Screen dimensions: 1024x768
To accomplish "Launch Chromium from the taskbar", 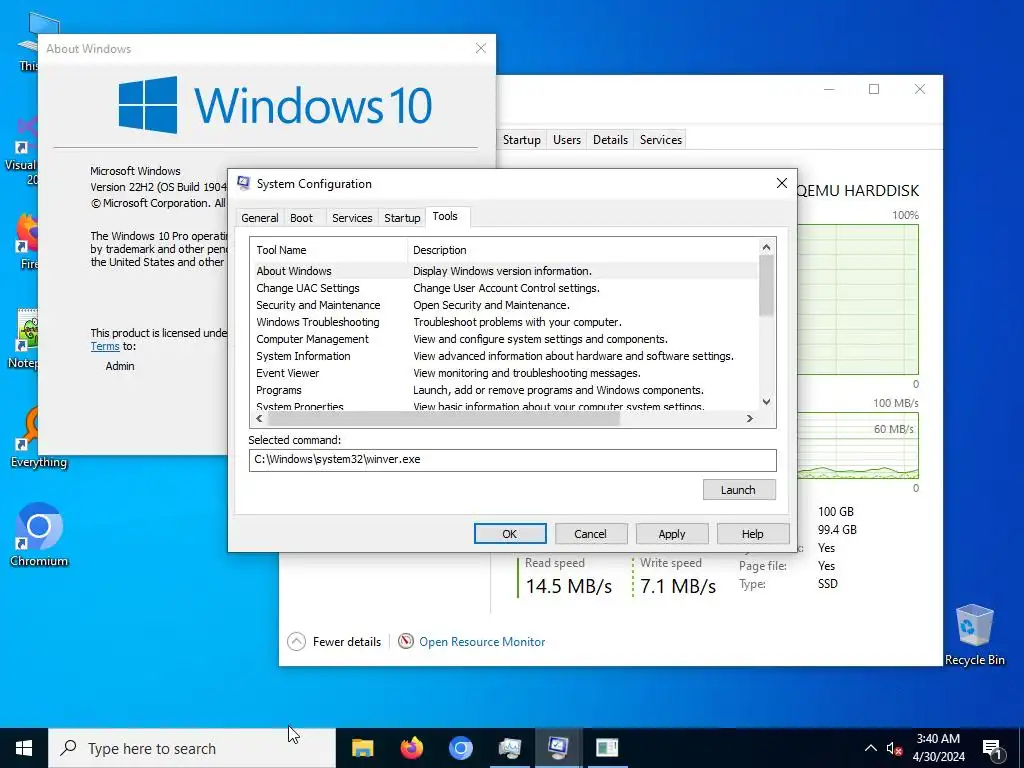I will [x=460, y=748].
